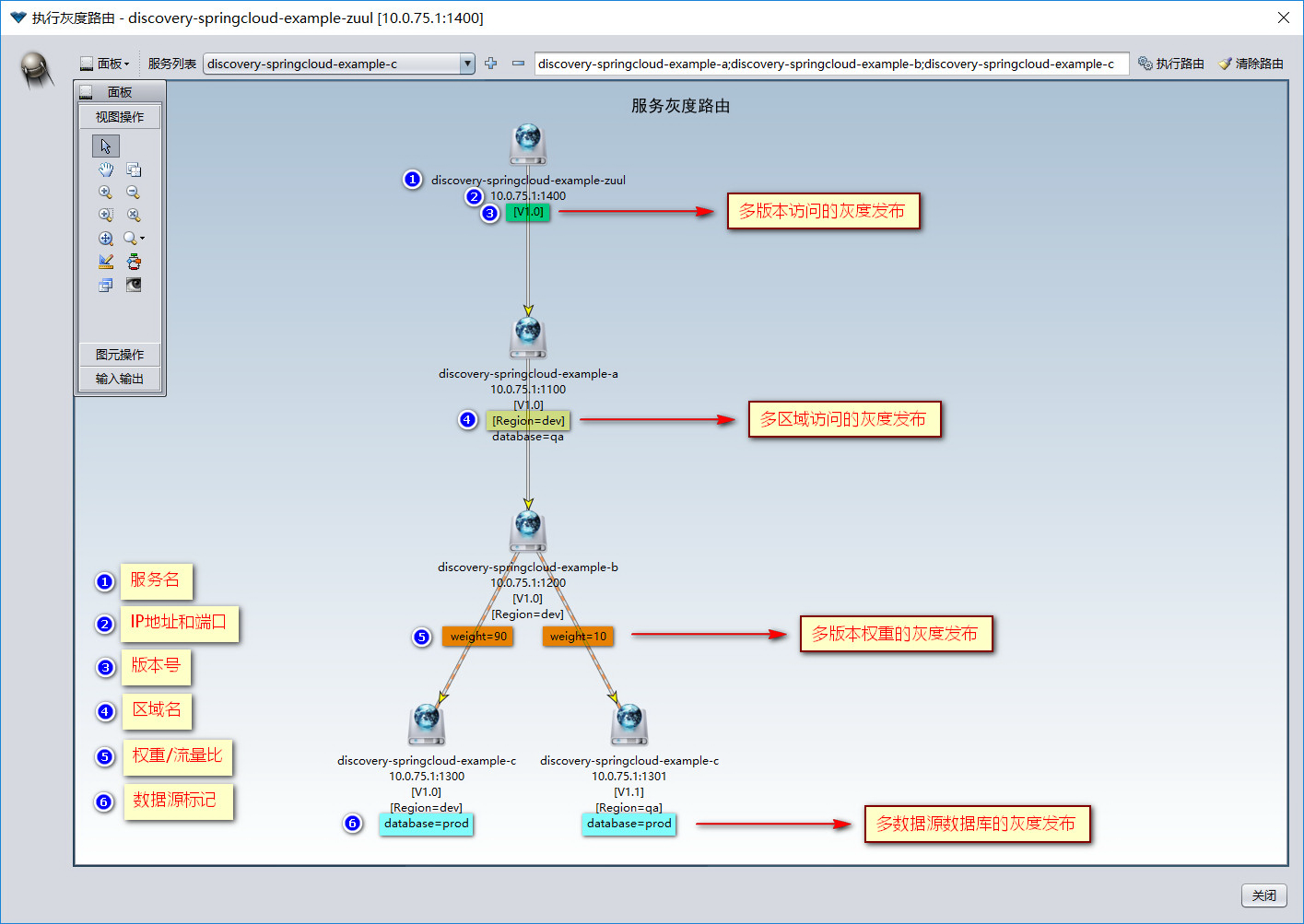Open the magnifier dropdown tool
Screen dimensions: 1304x924
point(134,238)
